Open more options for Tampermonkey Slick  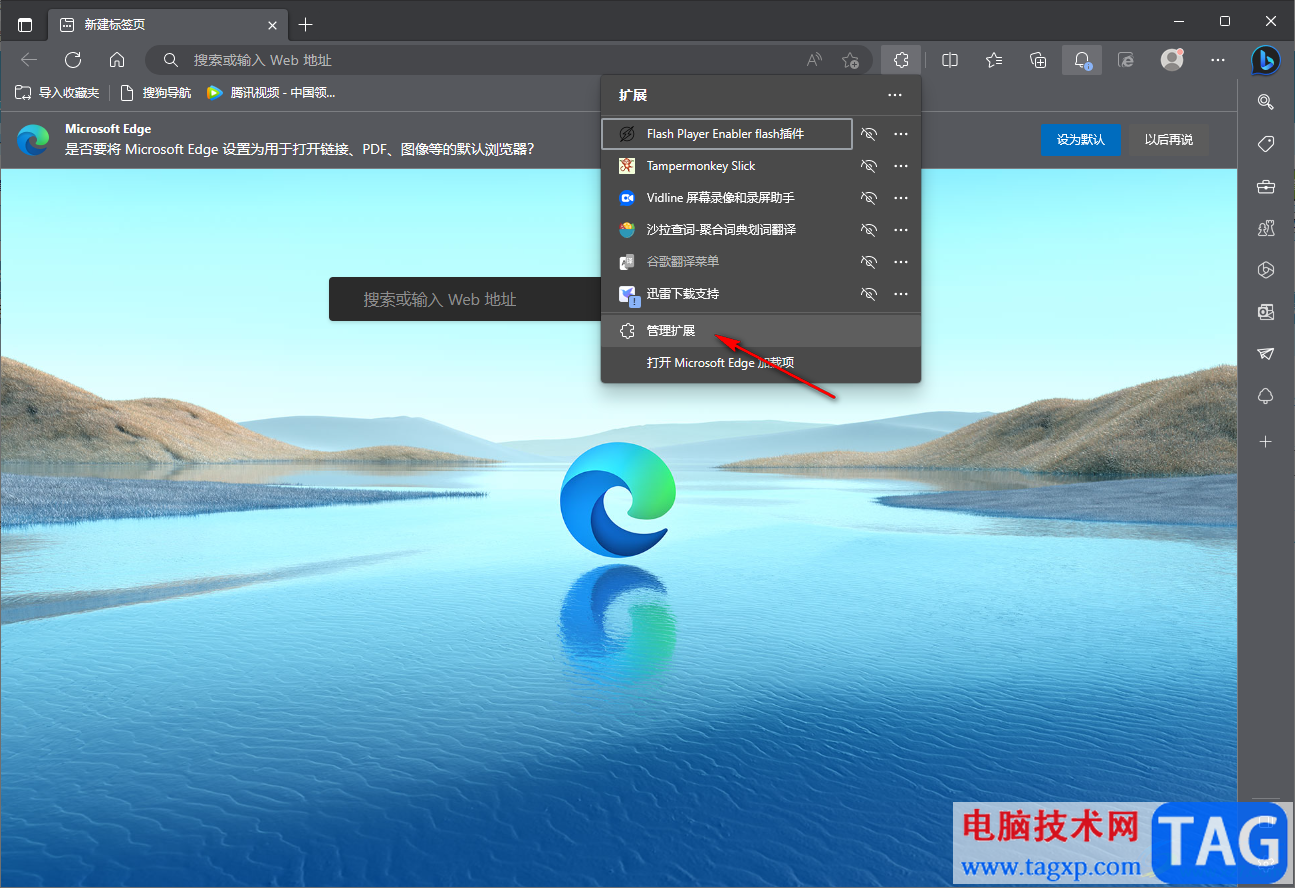pyautogui.click(x=901, y=166)
